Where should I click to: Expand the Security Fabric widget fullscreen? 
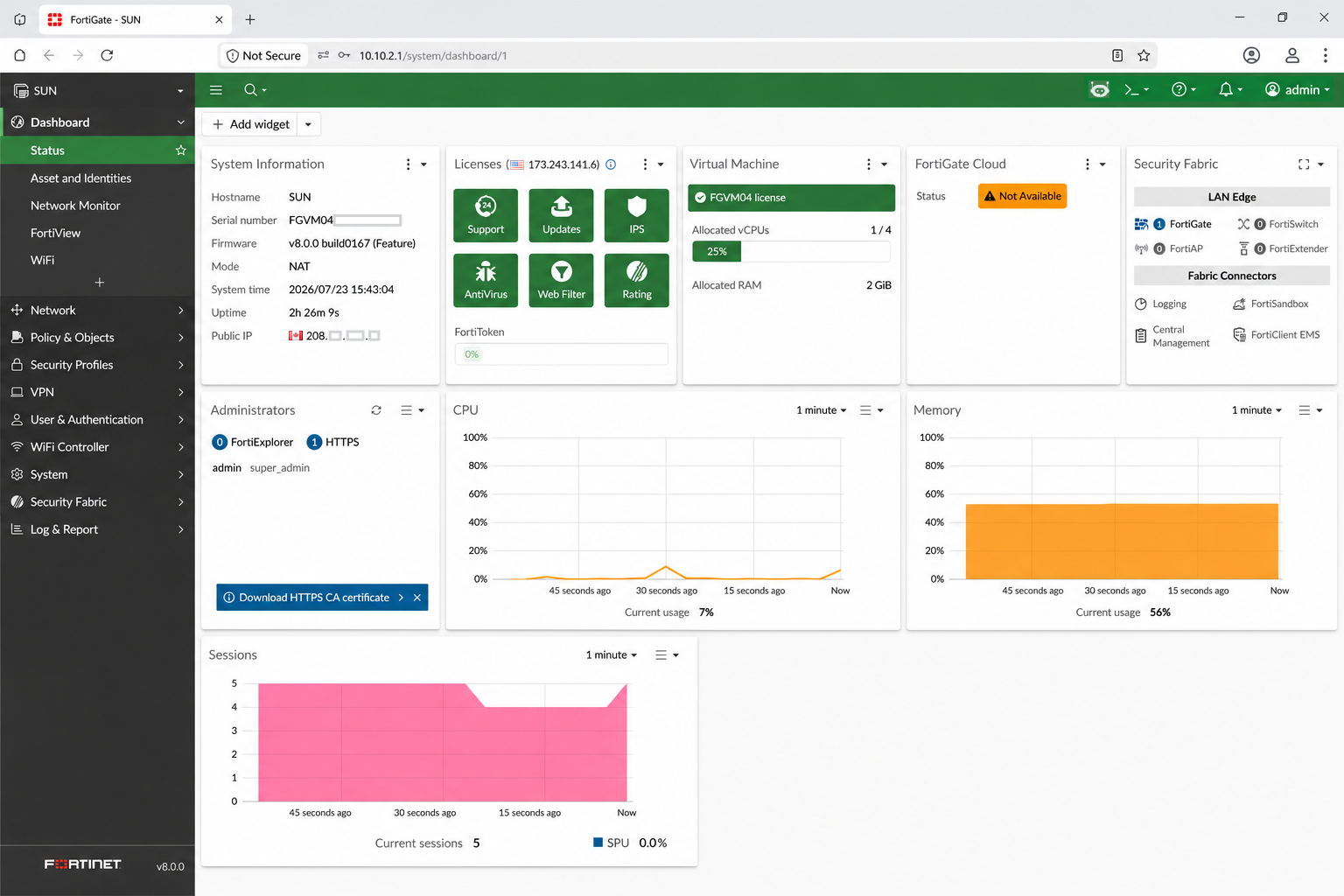pyautogui.click(x=1304, y=164)
